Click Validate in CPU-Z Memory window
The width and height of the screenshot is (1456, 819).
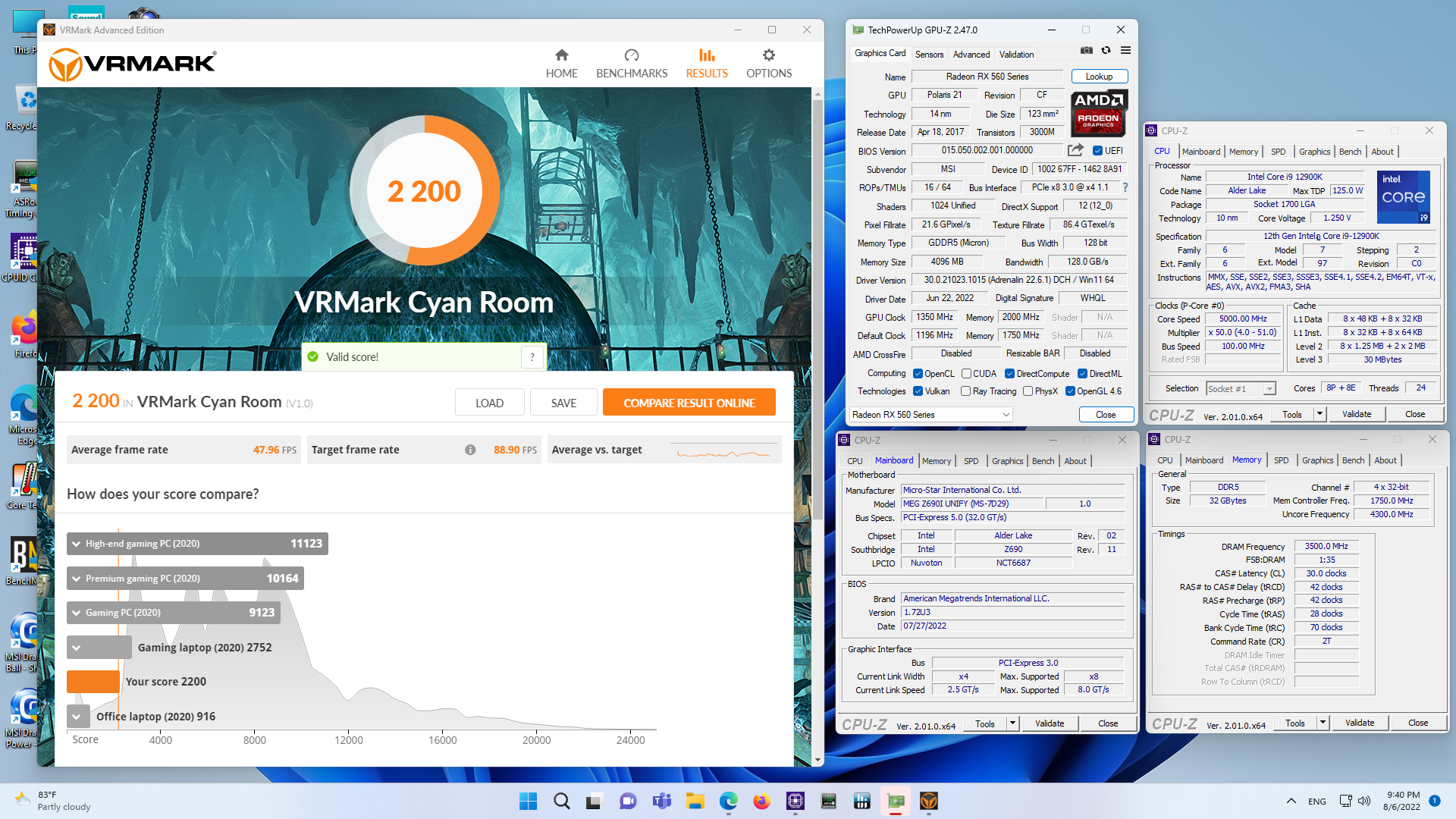[1360, 723]
